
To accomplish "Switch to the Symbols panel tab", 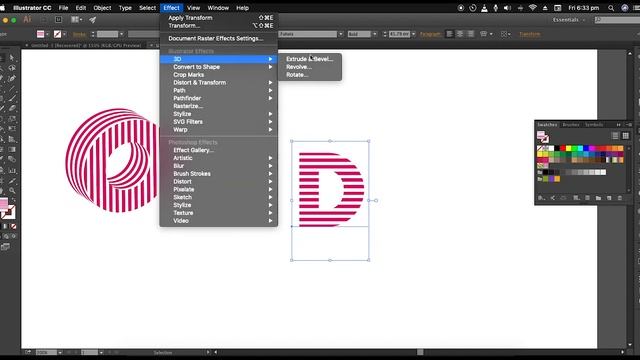I will [x=594, y=124].
